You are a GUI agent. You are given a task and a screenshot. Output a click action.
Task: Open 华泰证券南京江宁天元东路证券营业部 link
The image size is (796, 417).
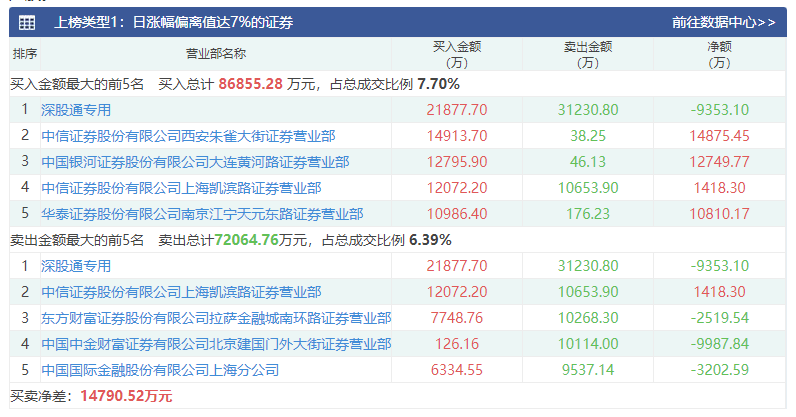point(202,214)
